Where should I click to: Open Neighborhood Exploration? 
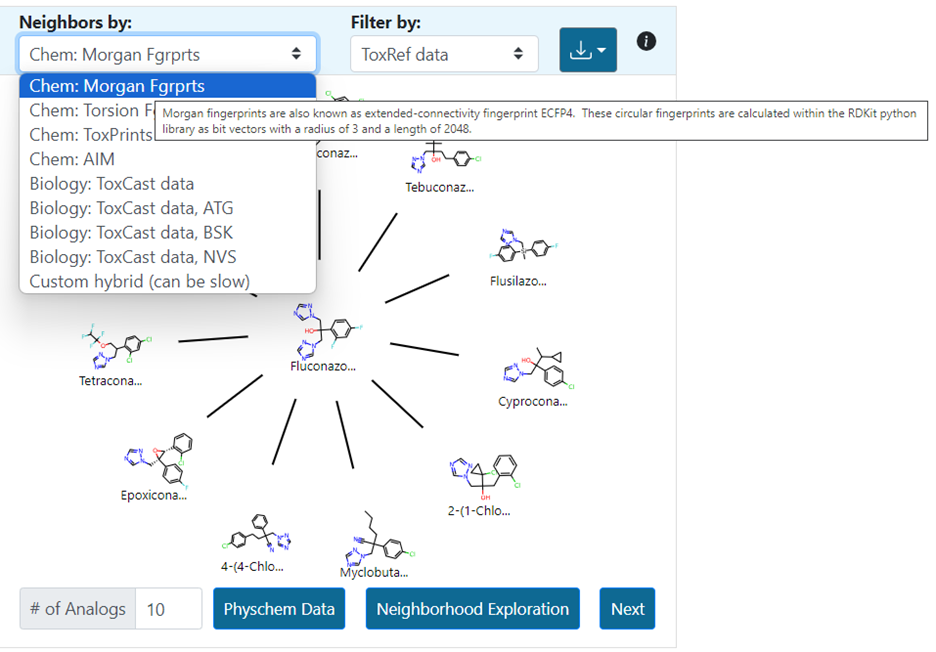[472, 609]
